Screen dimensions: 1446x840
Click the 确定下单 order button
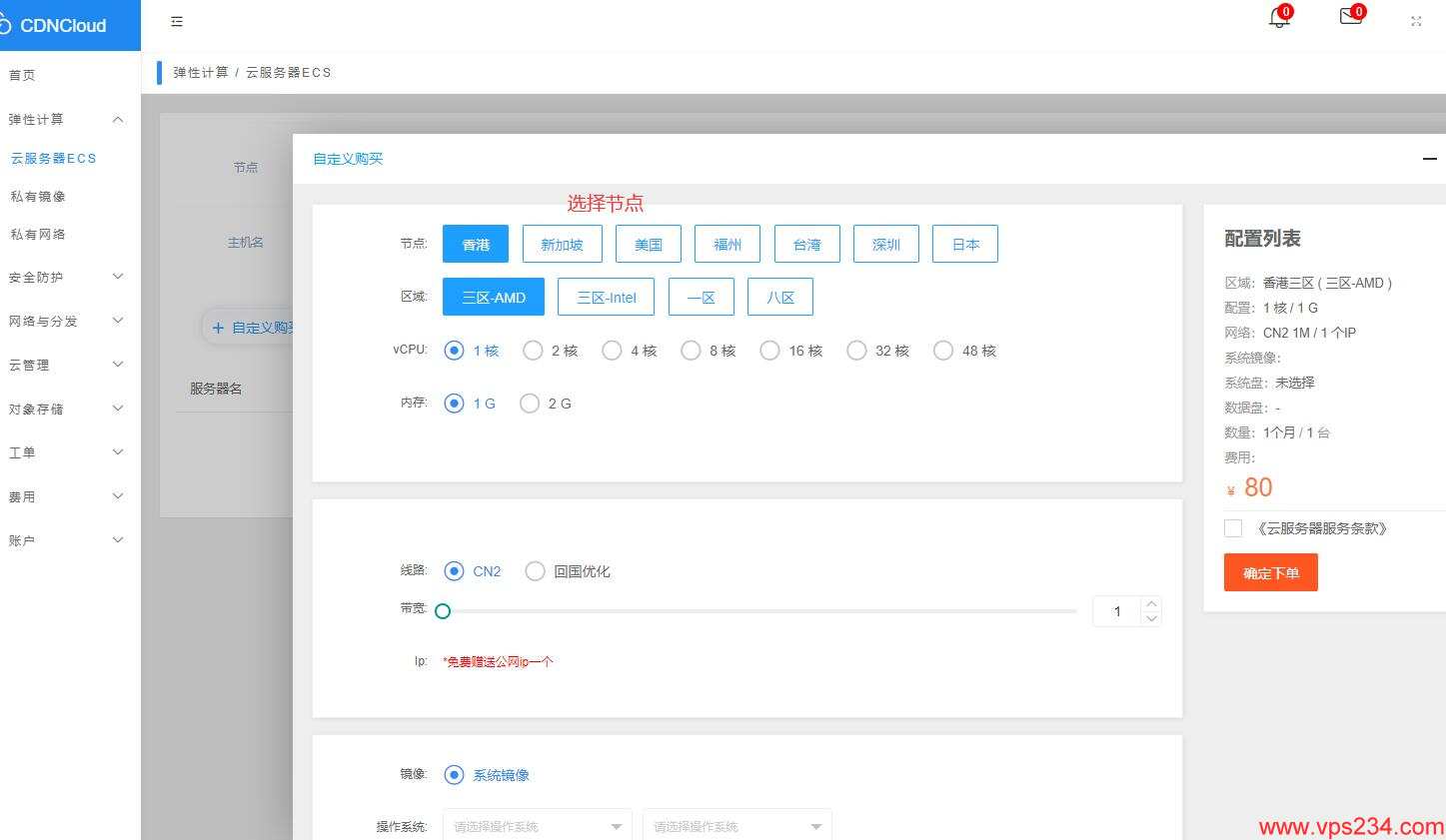click(x=1271, y=572)
